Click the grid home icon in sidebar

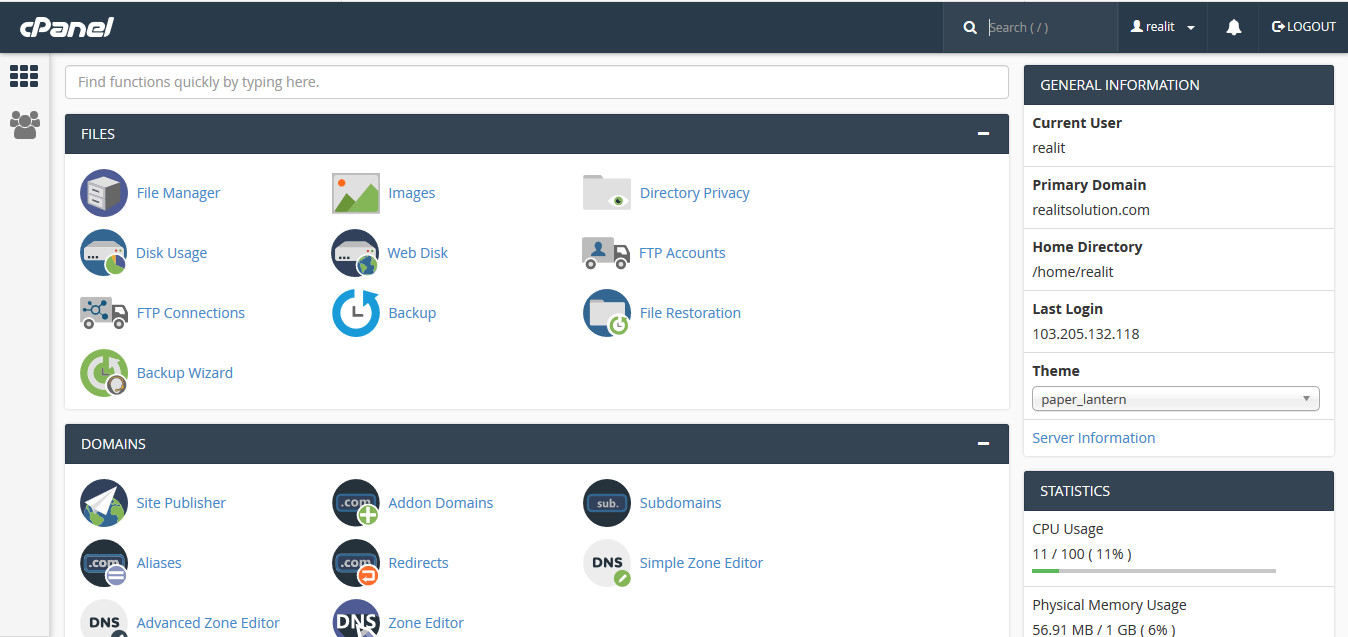click(24, 76)
